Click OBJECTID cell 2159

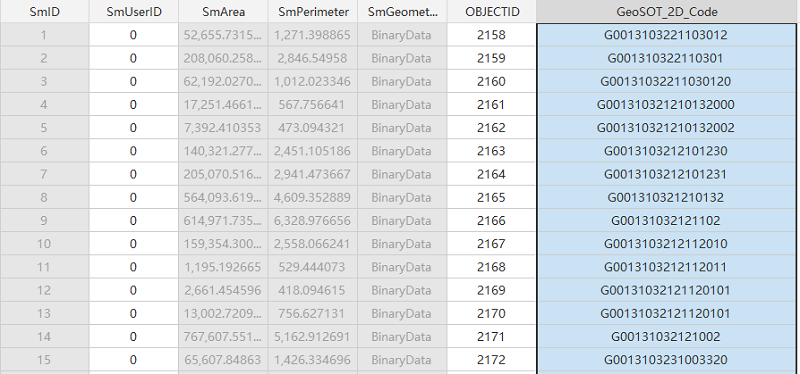[x=492, y=58]
